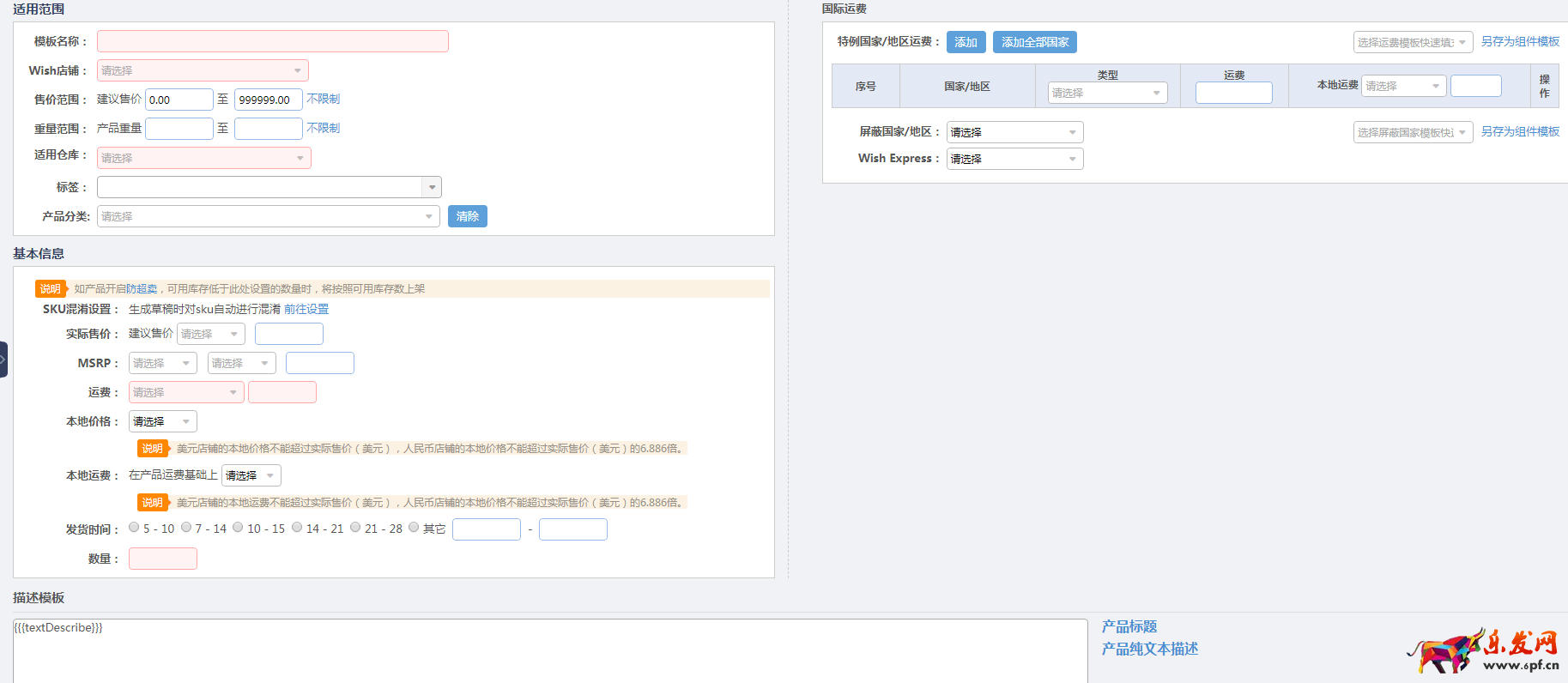
Task: Click the 前往设置 link for SKU obfuscation
Action: (x=306, y=309)
